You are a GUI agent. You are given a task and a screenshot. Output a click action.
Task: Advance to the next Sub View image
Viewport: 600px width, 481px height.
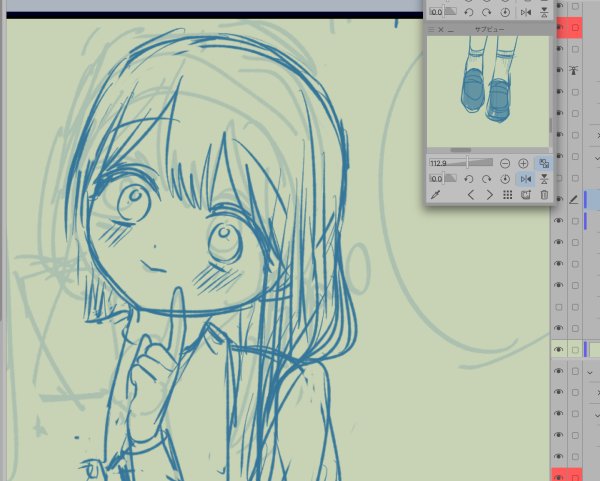pyautogui.click(x=489, y=195)
